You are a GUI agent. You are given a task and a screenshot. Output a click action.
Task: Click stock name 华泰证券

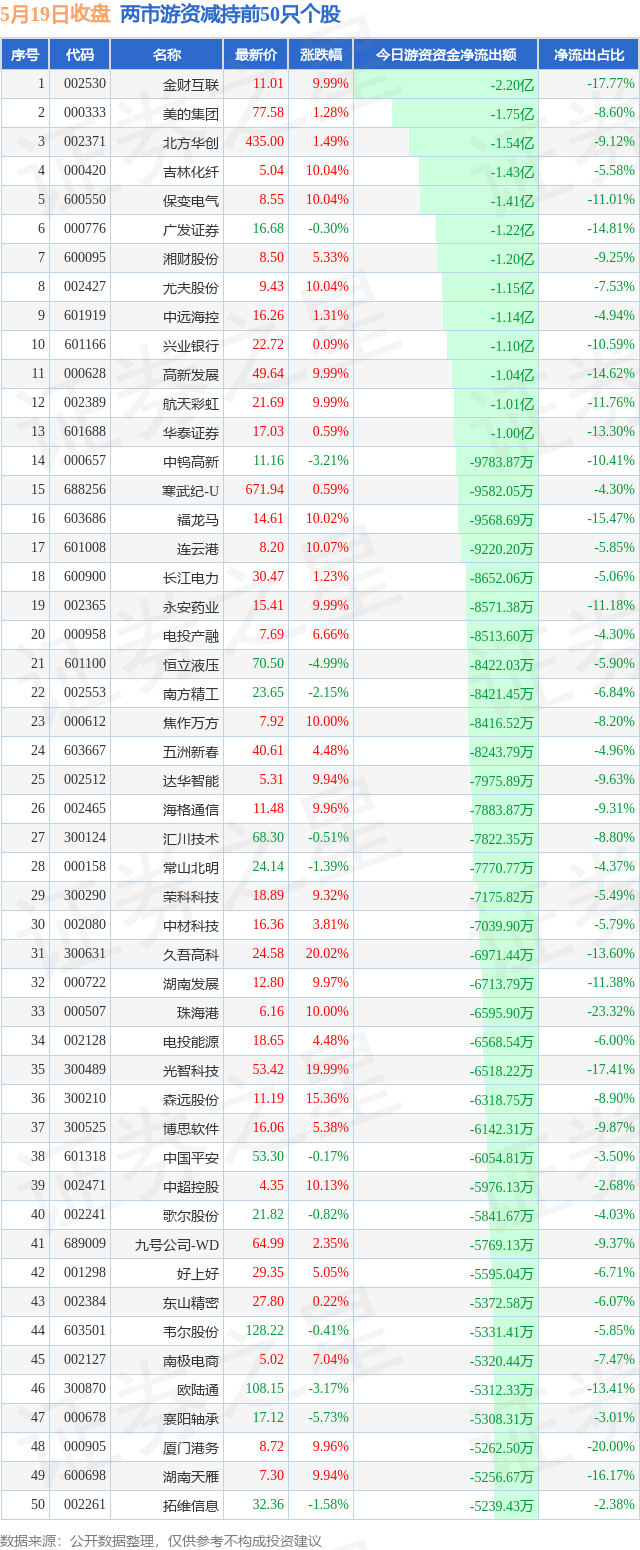coord(192,432)
